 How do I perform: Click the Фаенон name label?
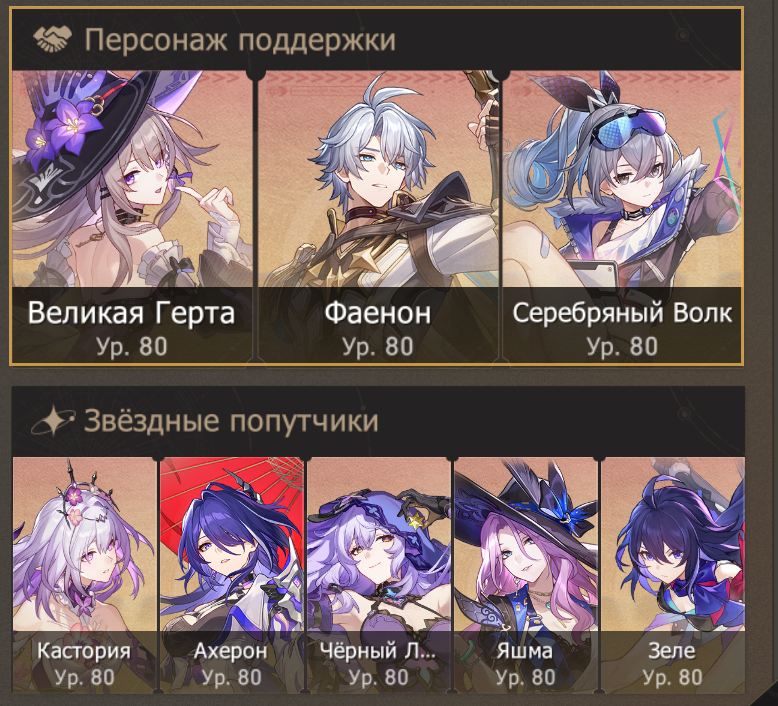click(378, 313)
